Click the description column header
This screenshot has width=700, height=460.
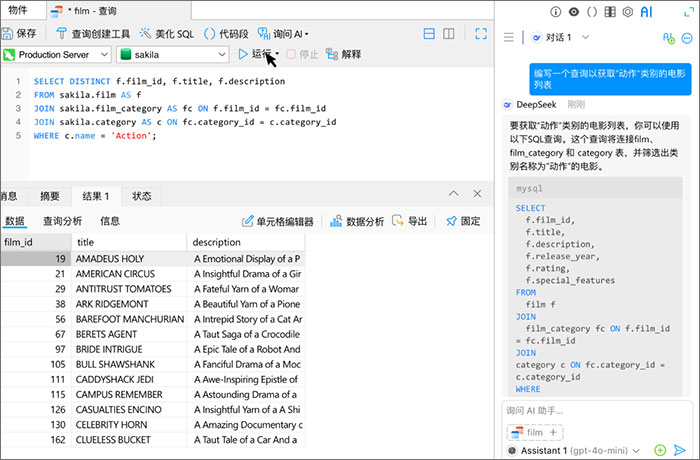246,242
